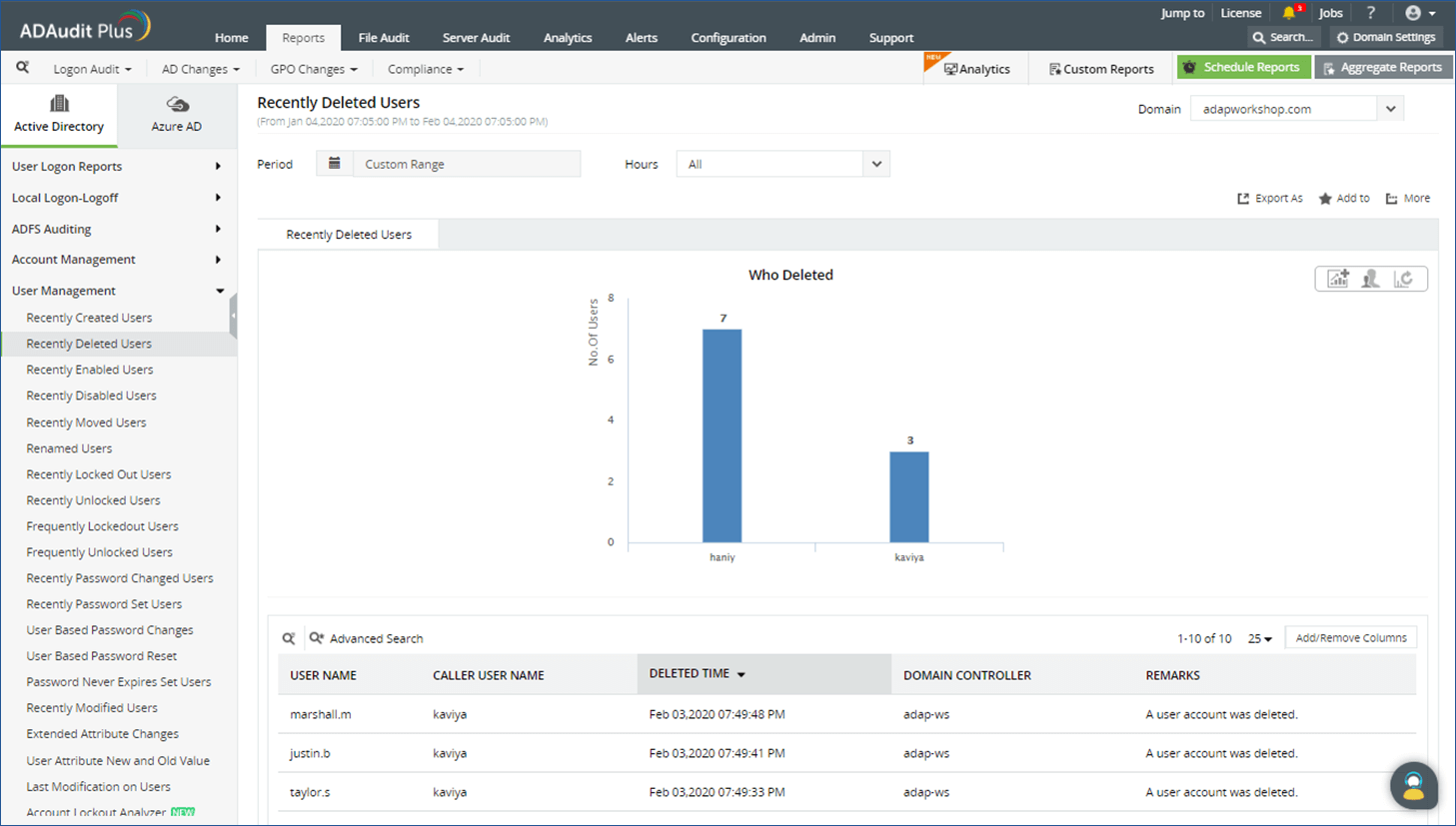Select the Azure AD panel icon
This screenshot has width=1456, height=826.
pyautogui.click(x=177, y=112)
